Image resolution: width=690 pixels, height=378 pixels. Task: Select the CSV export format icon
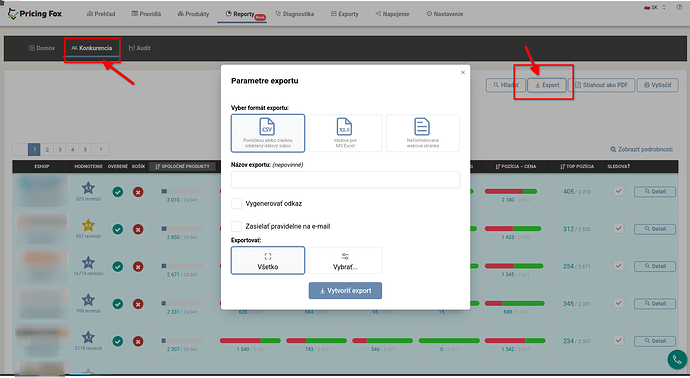pos(268,126)
